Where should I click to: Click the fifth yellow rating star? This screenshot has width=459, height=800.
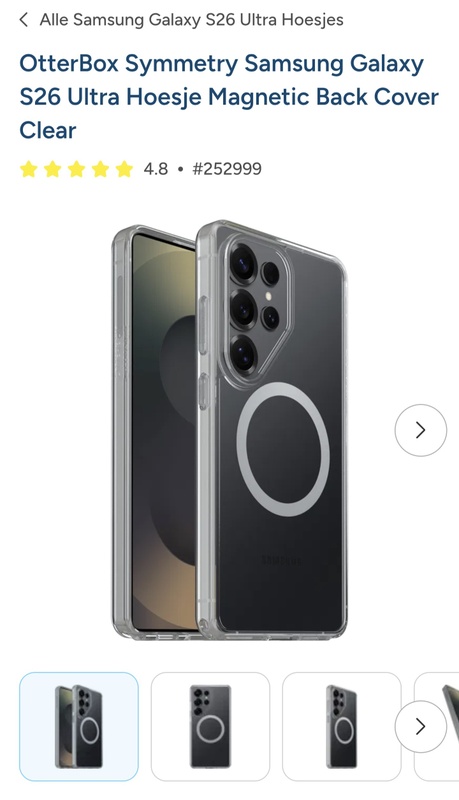(x=124, y=169)
